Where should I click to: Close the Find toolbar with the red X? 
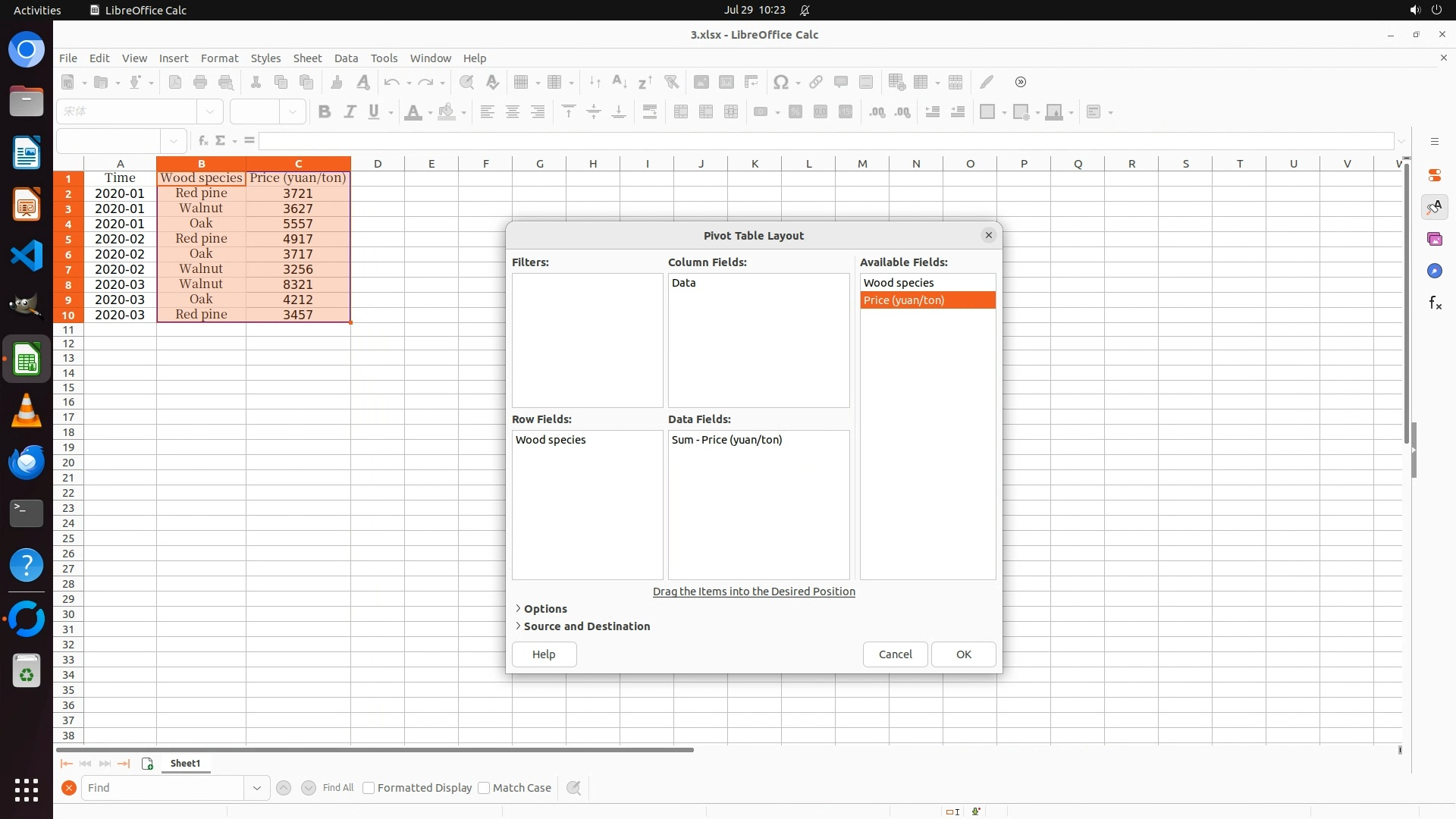coord(68,788)
